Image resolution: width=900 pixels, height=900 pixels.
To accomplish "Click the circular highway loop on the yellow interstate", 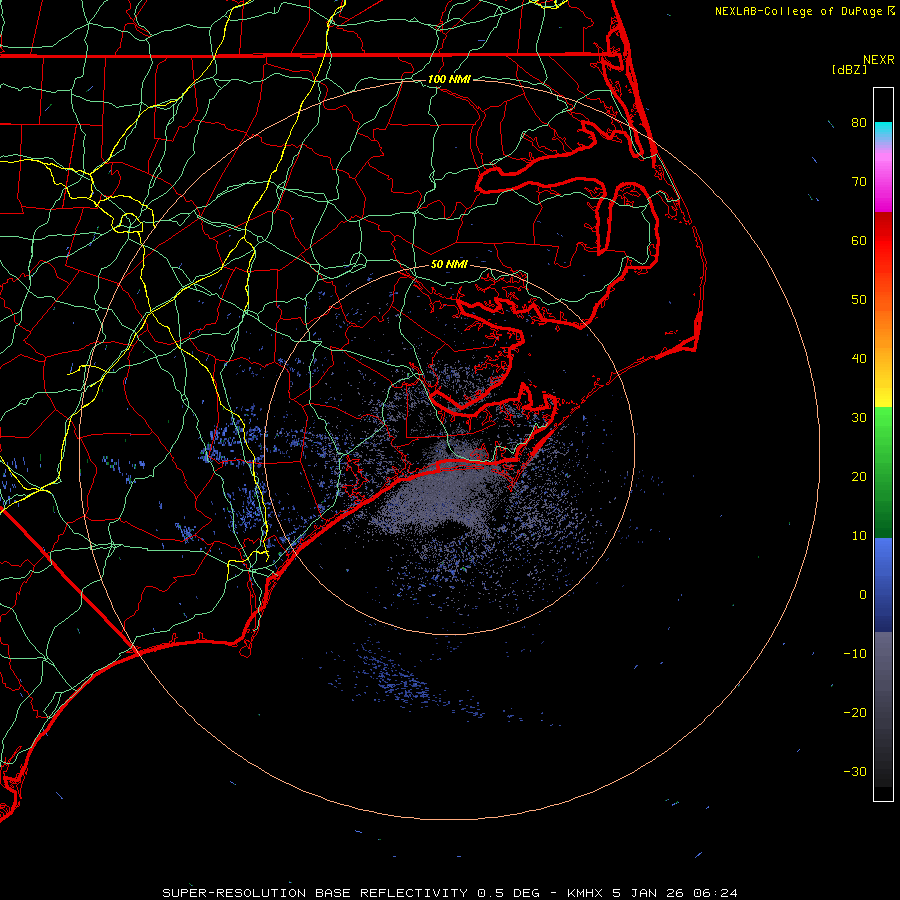I will pyautogui.click(x=129, y=222).
